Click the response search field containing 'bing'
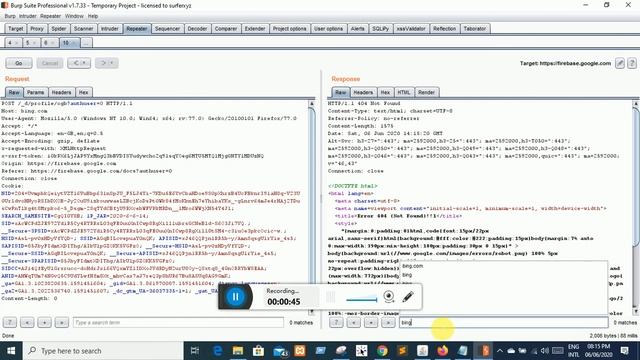 pos(504,322)
